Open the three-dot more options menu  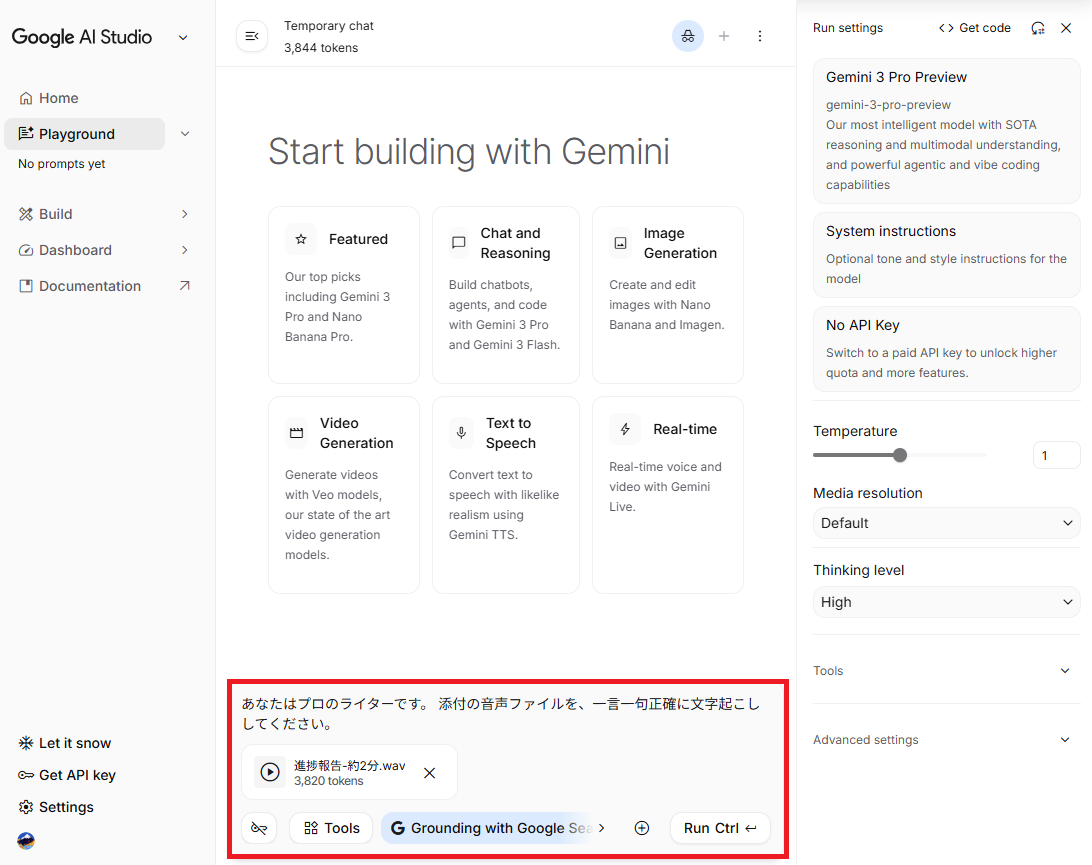(x=760, y=36)
